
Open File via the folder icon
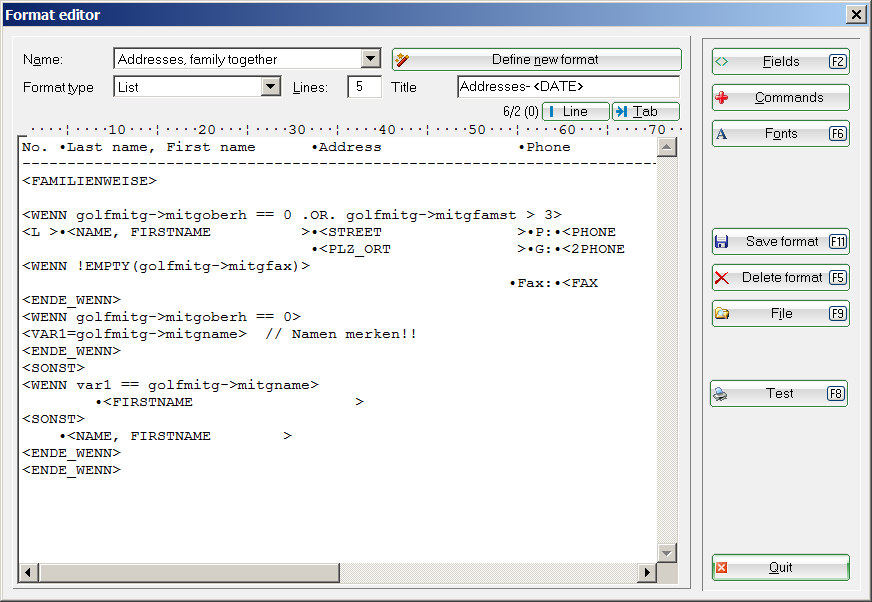(x=780, y=313)
